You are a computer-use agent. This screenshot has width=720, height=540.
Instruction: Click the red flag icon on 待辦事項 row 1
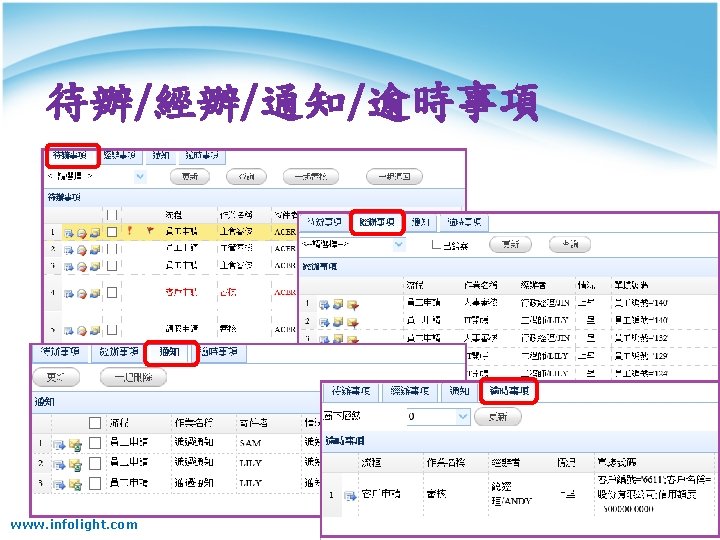coord(150,231)
